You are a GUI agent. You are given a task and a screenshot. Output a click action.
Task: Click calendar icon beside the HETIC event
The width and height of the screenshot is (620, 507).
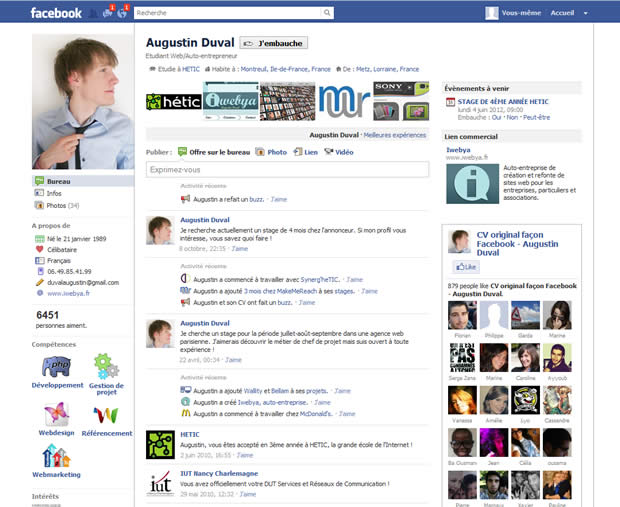tap(450, 102)
